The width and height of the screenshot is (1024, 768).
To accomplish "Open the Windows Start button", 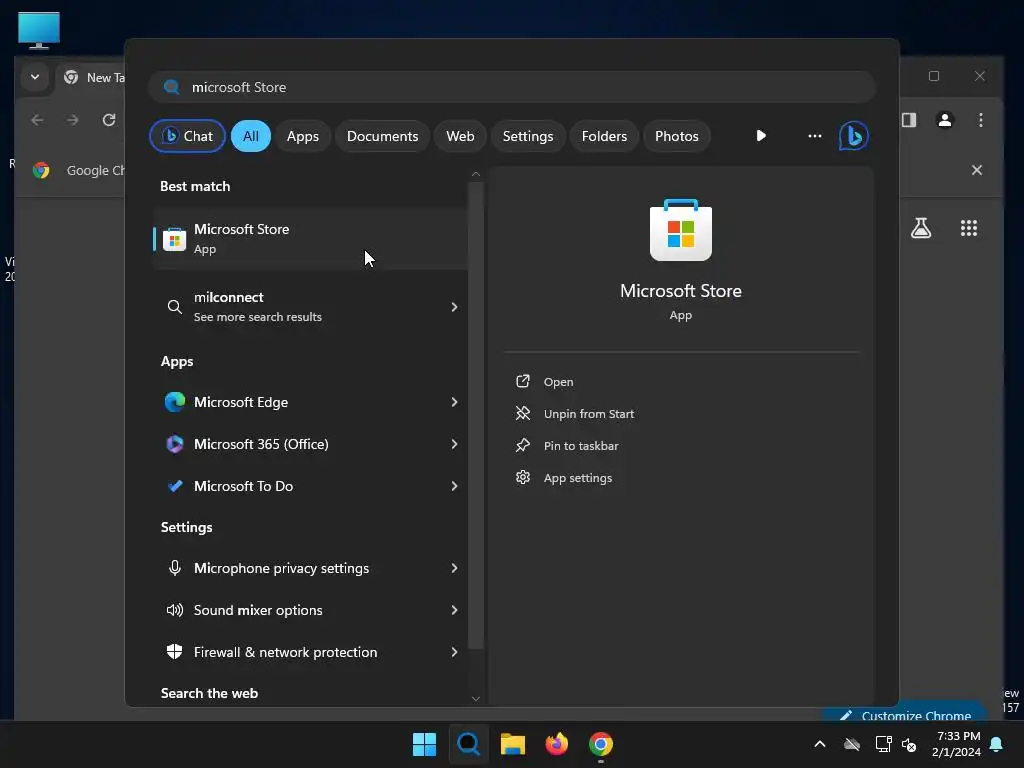I will click(424, 744).
